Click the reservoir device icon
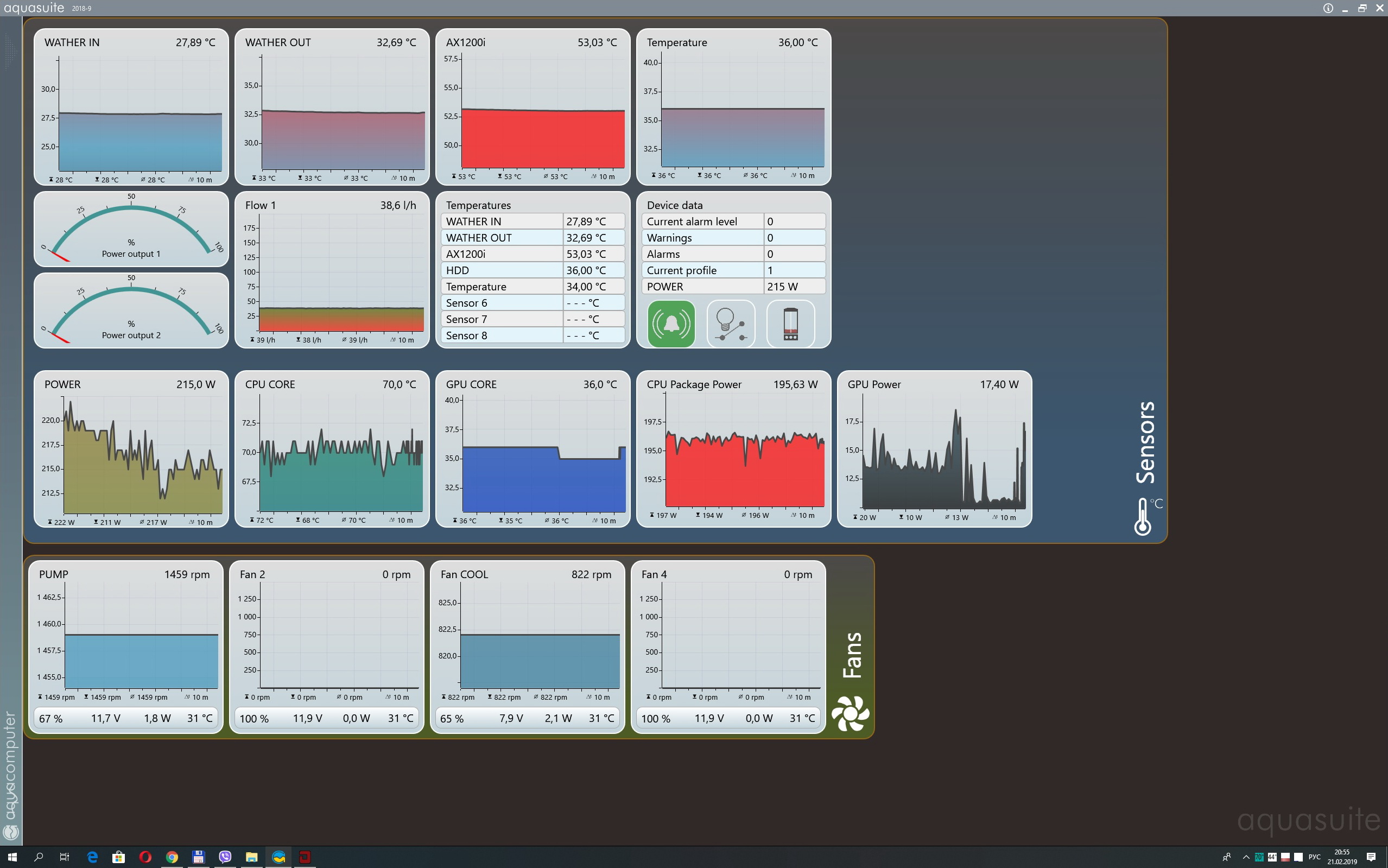 [790, 324]
